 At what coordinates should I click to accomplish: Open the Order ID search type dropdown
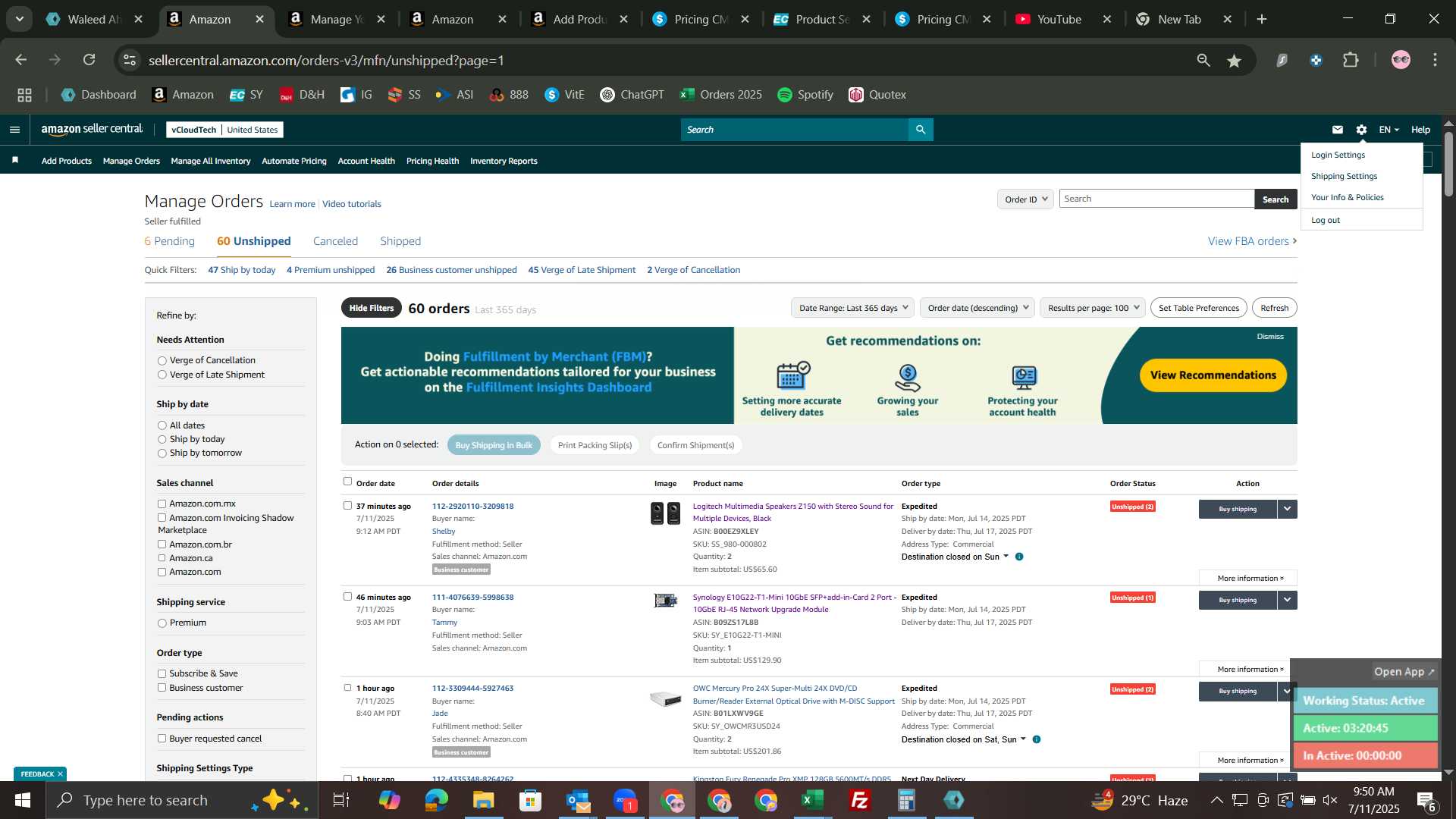click(1025, 199)
